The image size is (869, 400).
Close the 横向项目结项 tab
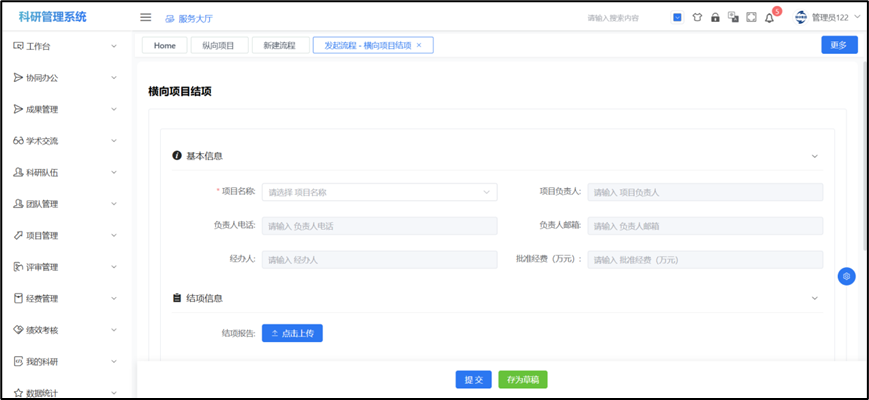pyautogui.click(x=419, y=45)
